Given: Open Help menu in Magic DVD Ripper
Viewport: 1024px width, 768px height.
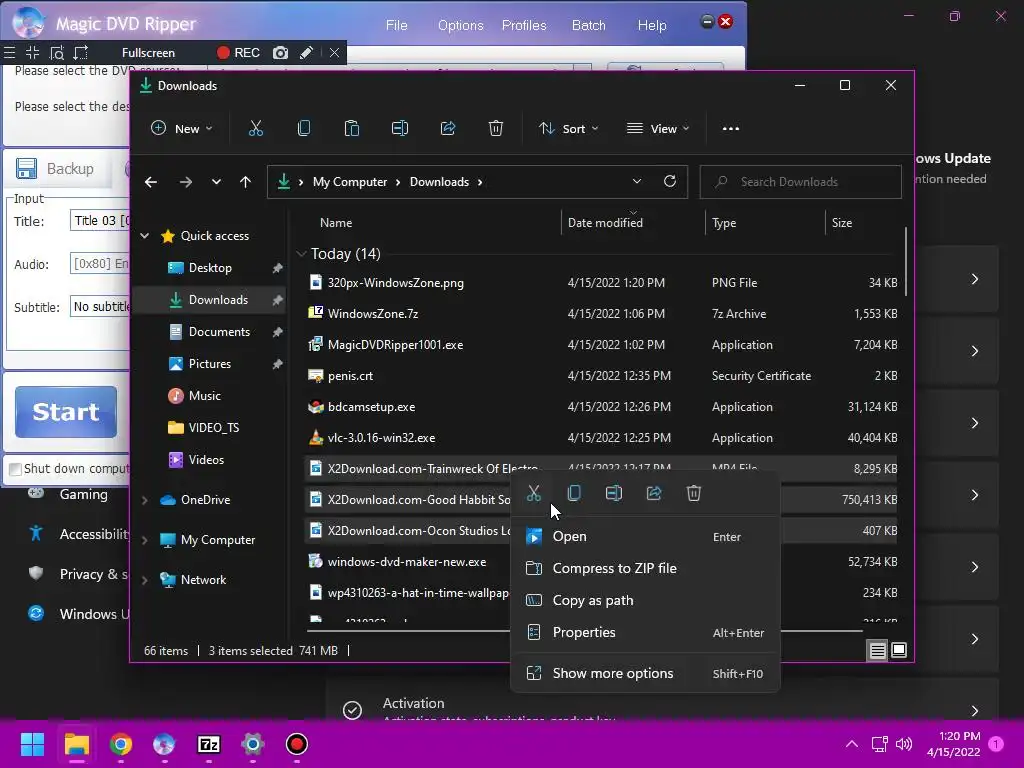Looking at the screenshot, I should (652, 25).
